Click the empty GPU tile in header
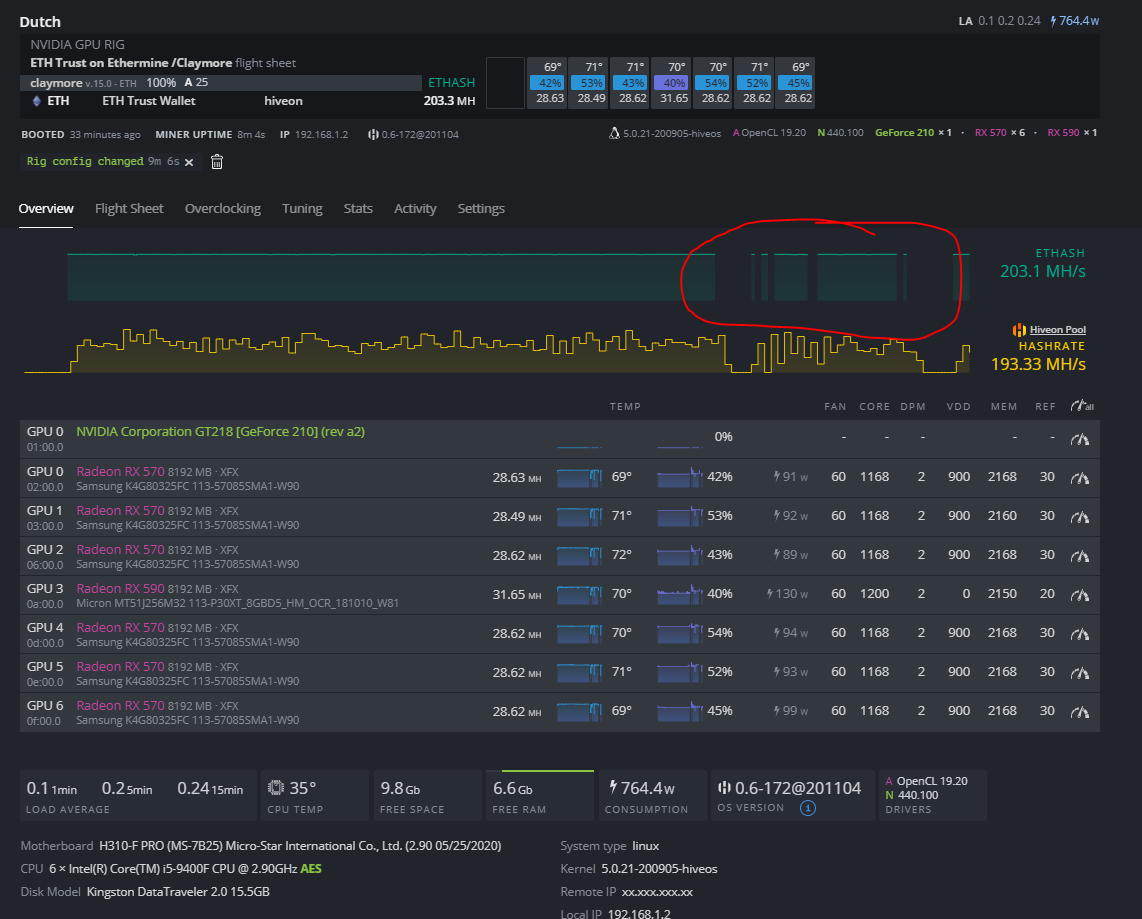This screenshot has height=919, width=1142. [505, 83]
